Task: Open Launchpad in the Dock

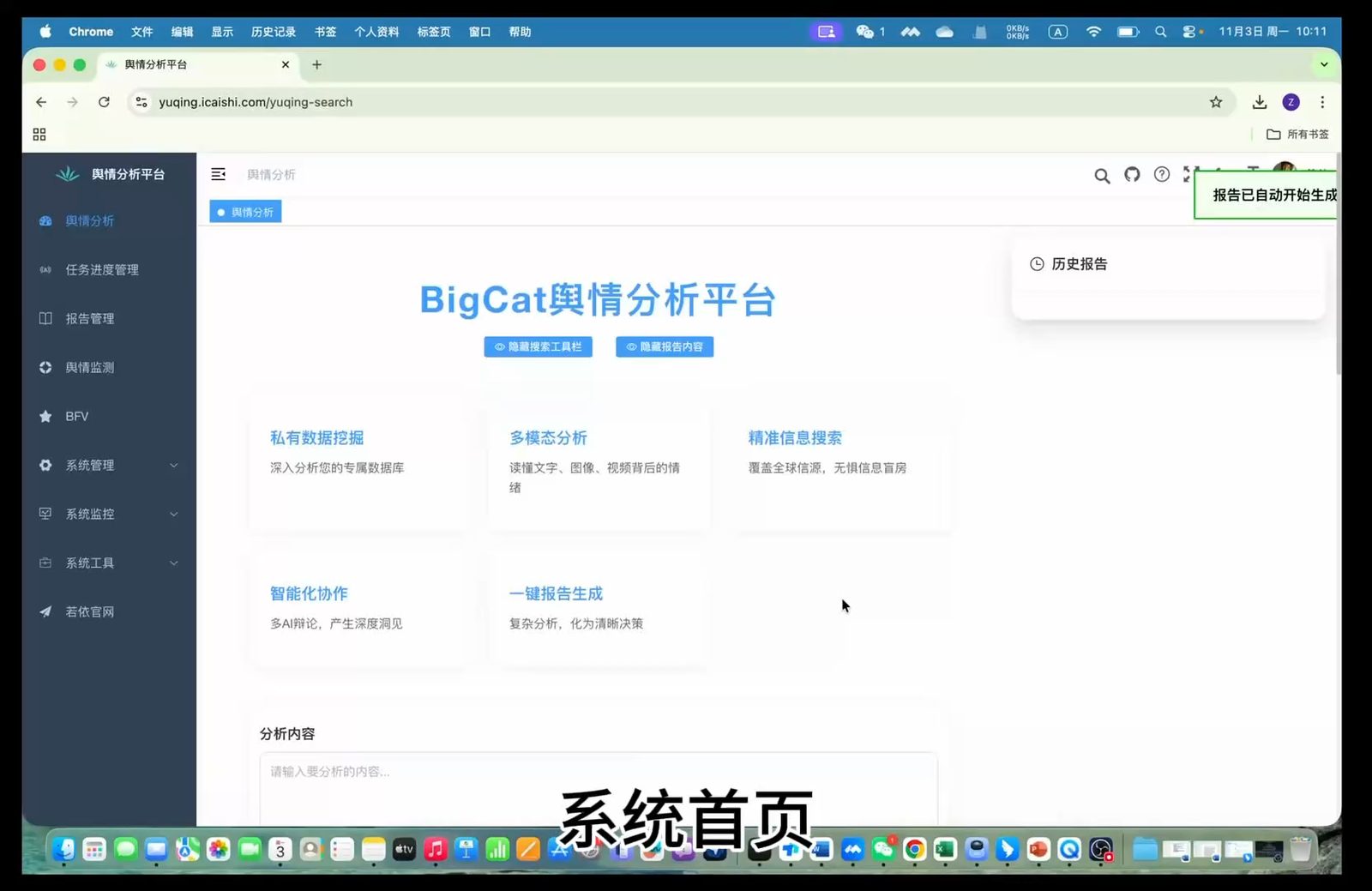Action: coord(94,850)
